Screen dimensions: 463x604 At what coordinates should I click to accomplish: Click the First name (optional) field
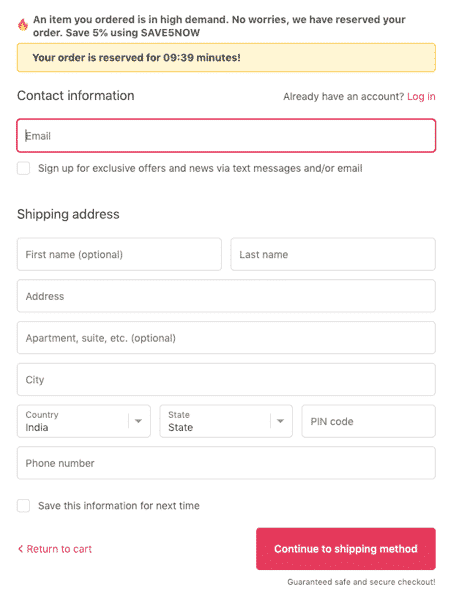click(119, 254)
